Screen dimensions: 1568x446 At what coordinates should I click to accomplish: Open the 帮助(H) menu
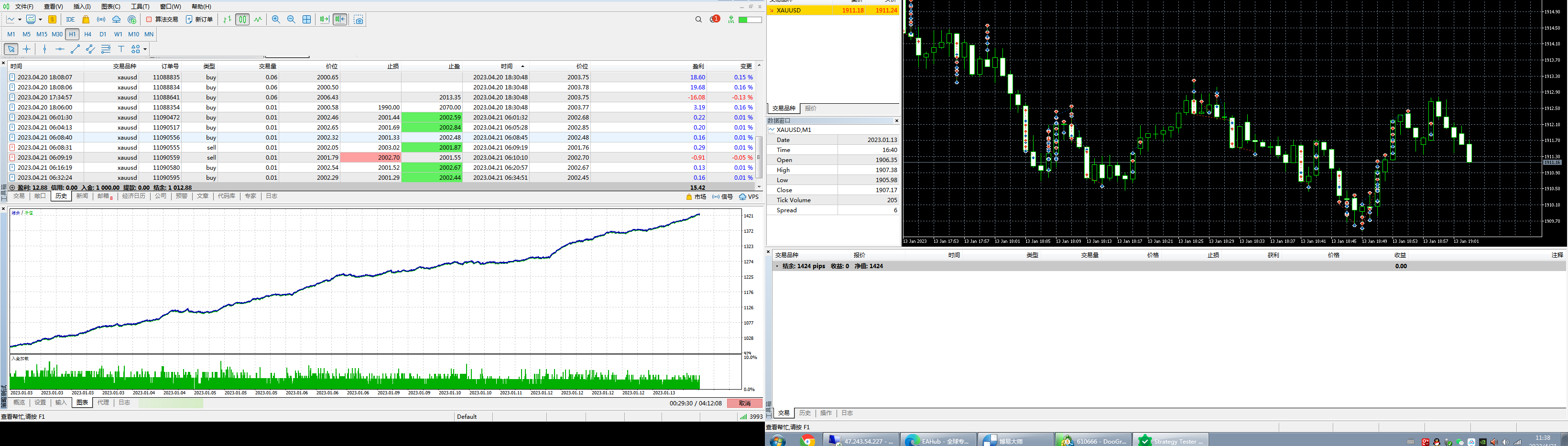(201, 7)
